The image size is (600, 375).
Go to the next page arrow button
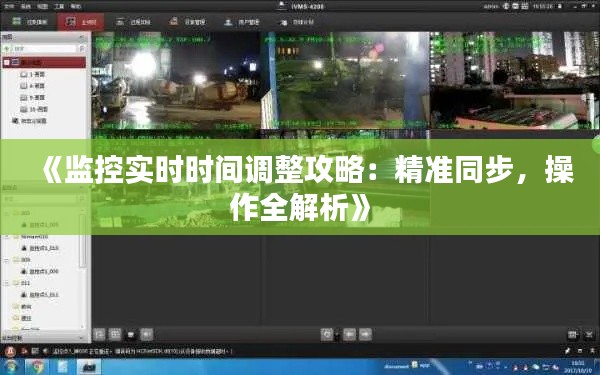(x=365, y=334)
